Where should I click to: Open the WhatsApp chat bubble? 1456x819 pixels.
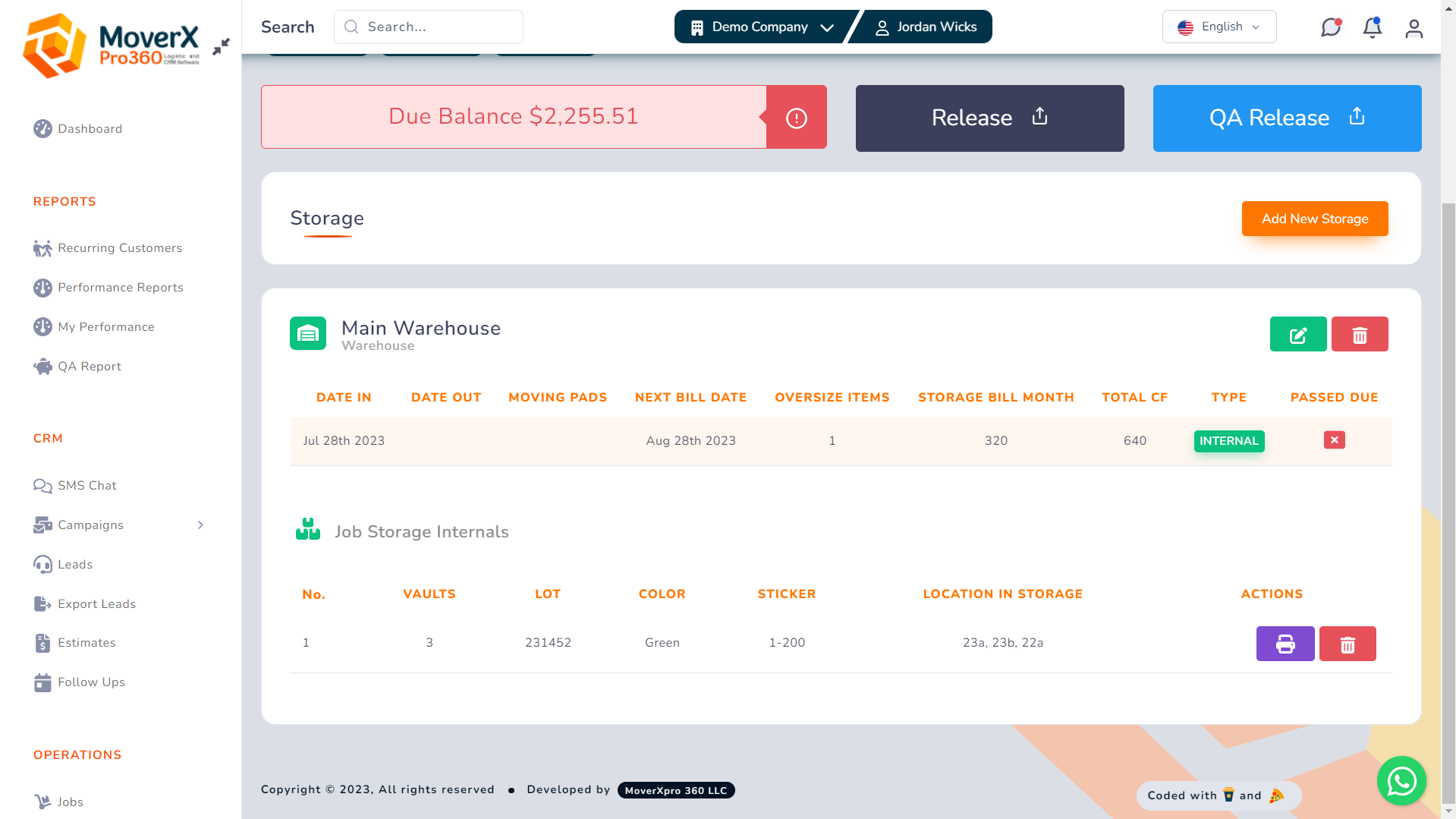pyautogui.click(x=1401, y=780)
